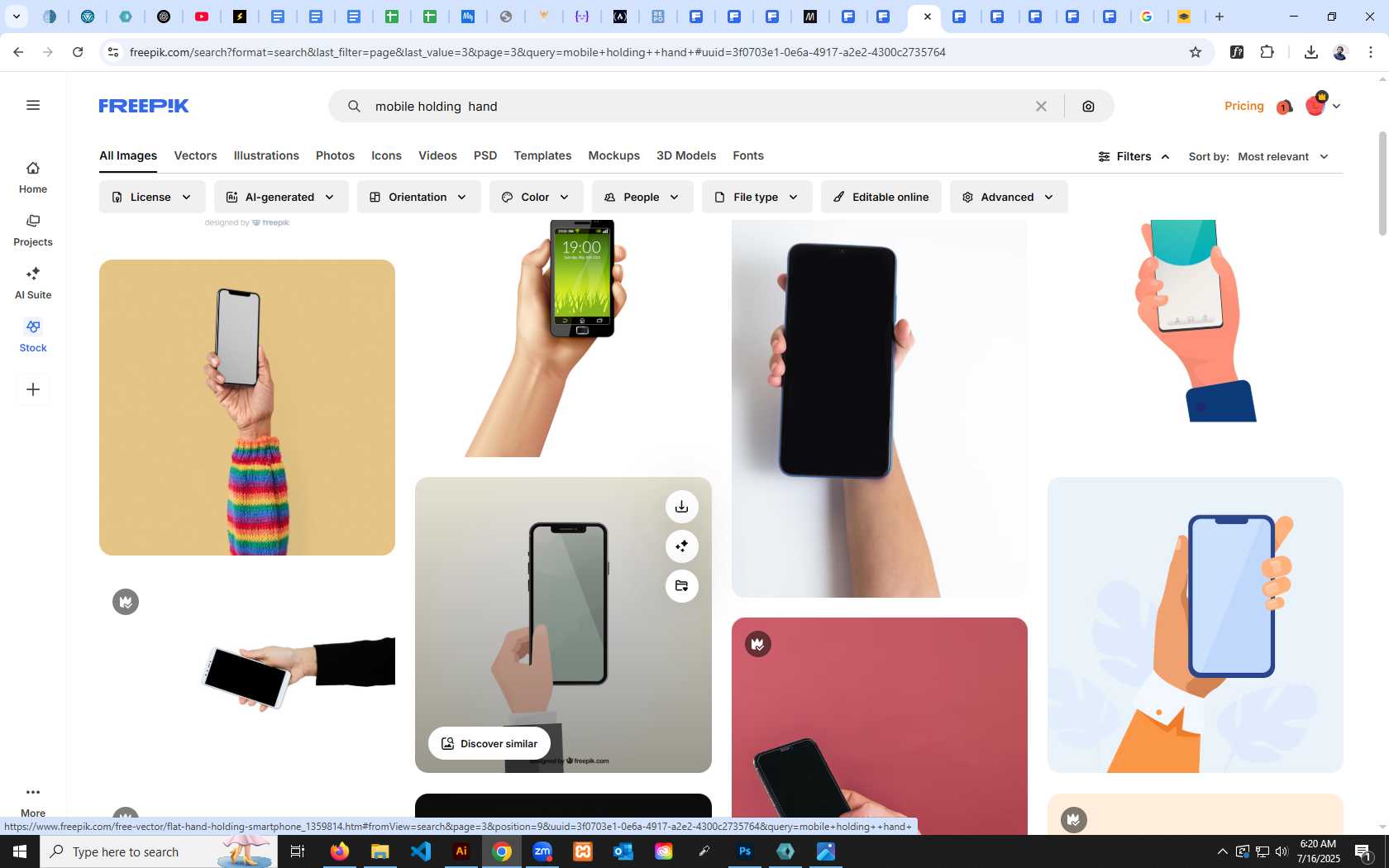The image size is (1389, 868).
Task: Switch to the Illustrations tab
Action: click(266, 155)
